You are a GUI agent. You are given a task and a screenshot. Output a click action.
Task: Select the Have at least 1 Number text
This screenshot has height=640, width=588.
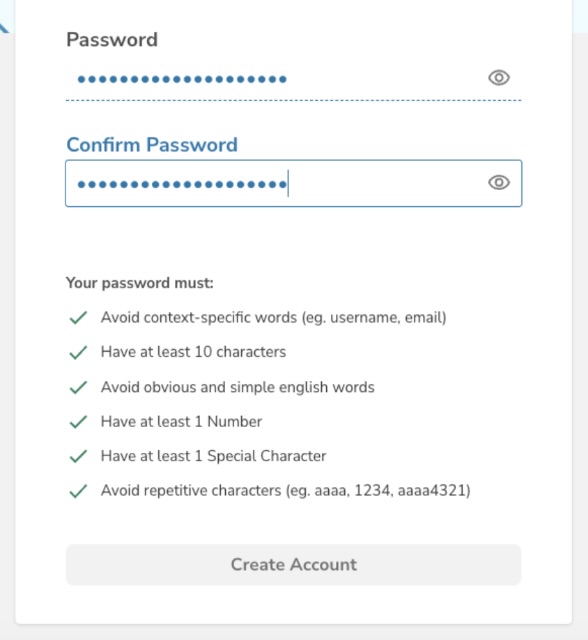coord(181,422)
